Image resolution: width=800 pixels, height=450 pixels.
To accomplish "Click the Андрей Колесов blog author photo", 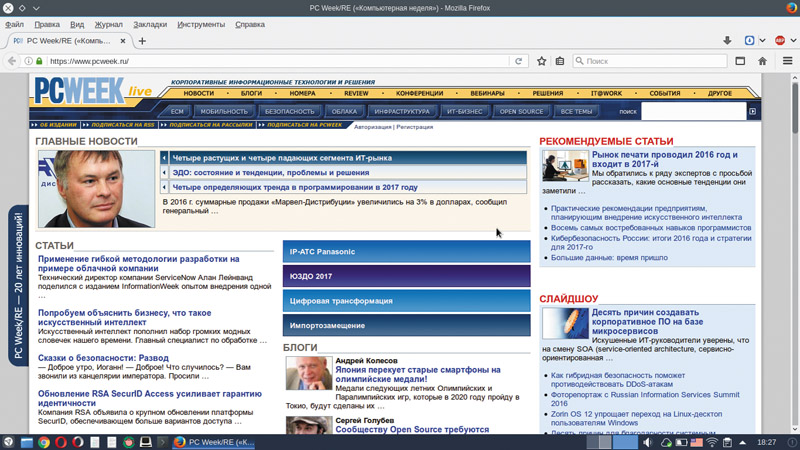I will pos(309,373).
